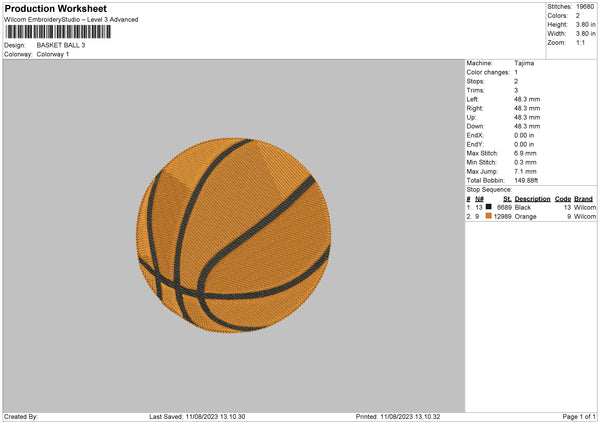Click the 'Black' thread description
This screenshot has height=424, width=600.
click(x=523, y=207)
